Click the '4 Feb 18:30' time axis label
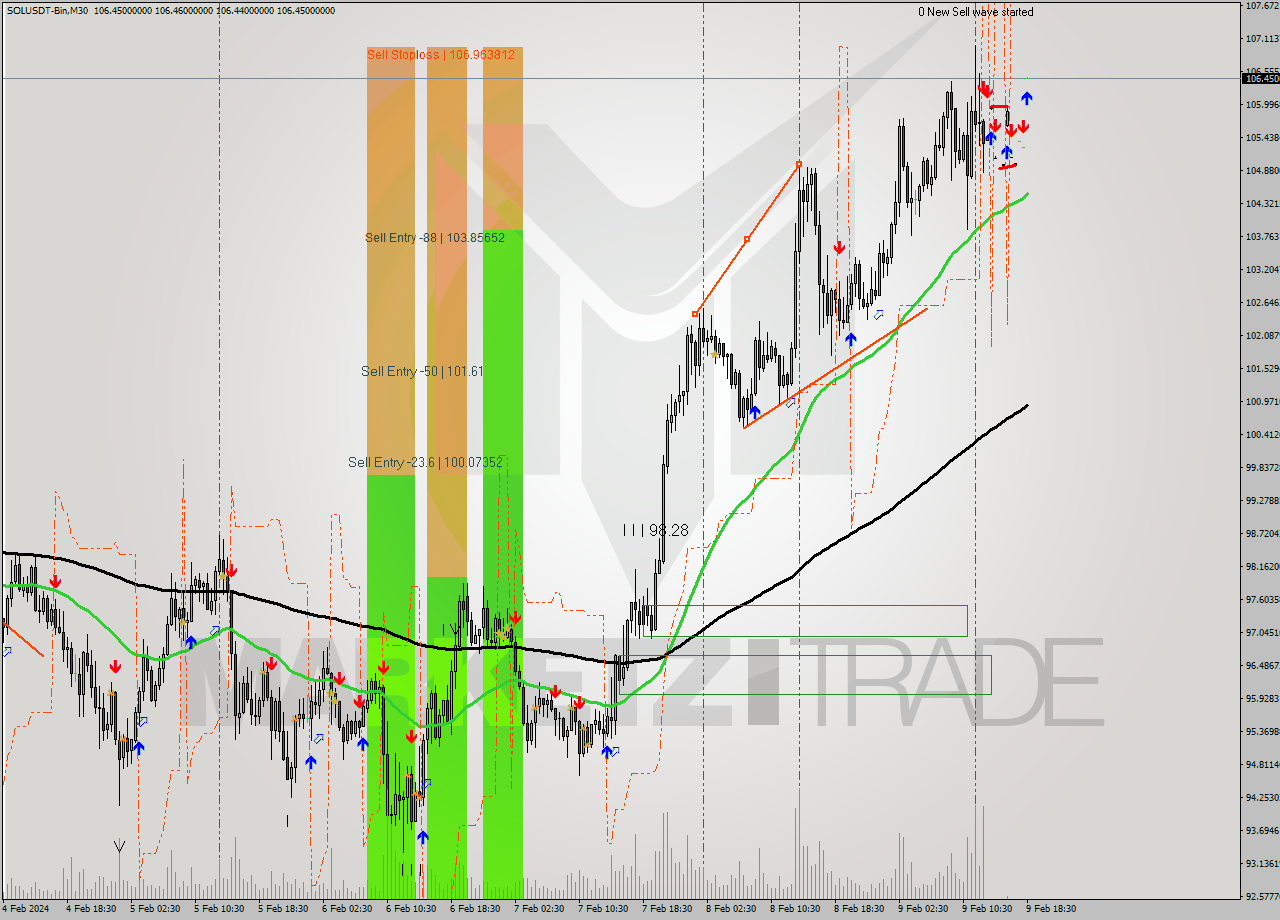 click(91, 909)
